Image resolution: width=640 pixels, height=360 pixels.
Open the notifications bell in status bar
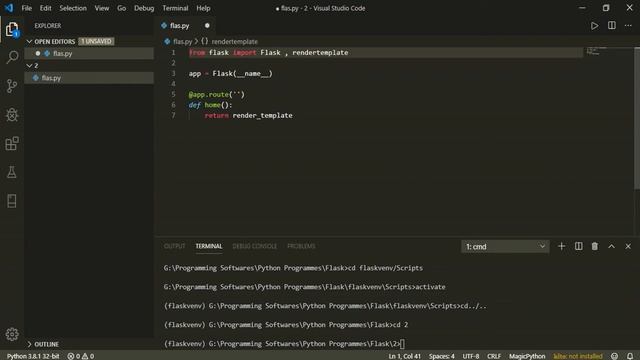pyautogui.click(x=630, y=356)
